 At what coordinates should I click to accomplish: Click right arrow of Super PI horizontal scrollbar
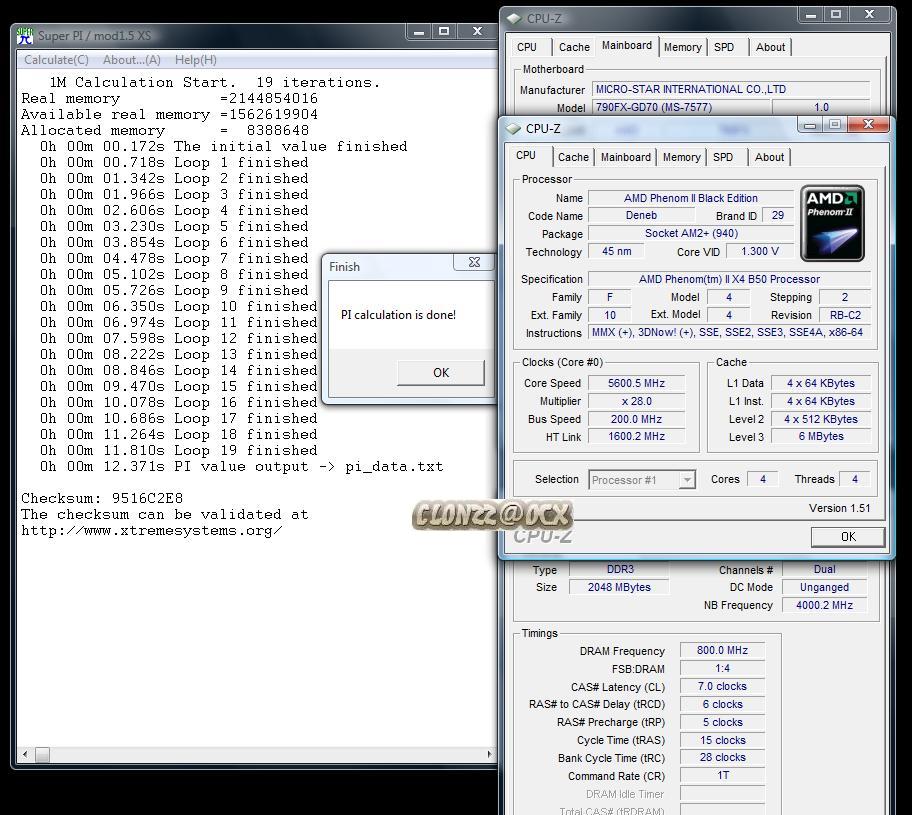[x=489, y=755]
